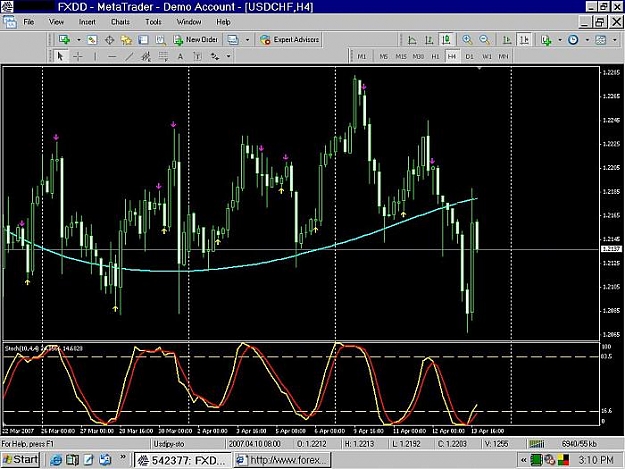The width and height of the screenshot is (625, 469).
Task: Select the Arrows drawing tool
Action: click(x=215, y=57)
